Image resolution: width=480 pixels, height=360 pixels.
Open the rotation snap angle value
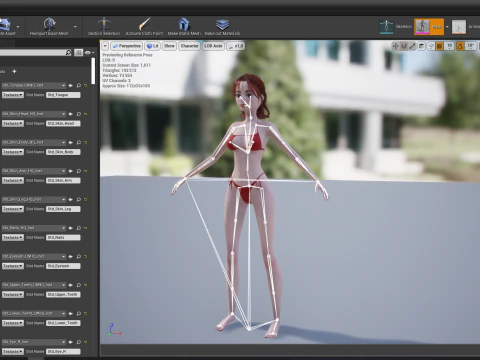coord(470,46)
